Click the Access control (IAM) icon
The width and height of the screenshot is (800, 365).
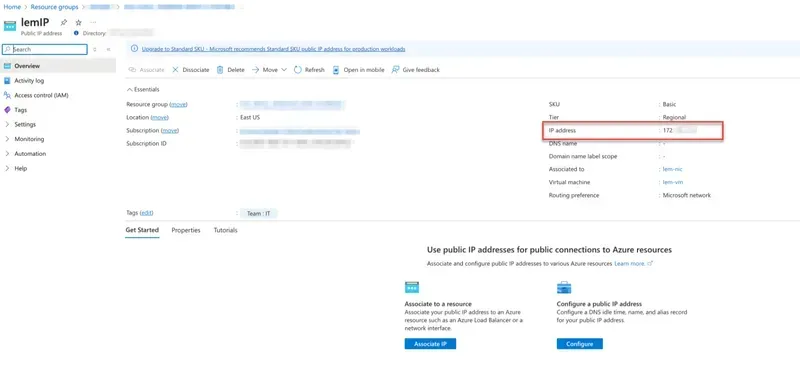[7, 95]
